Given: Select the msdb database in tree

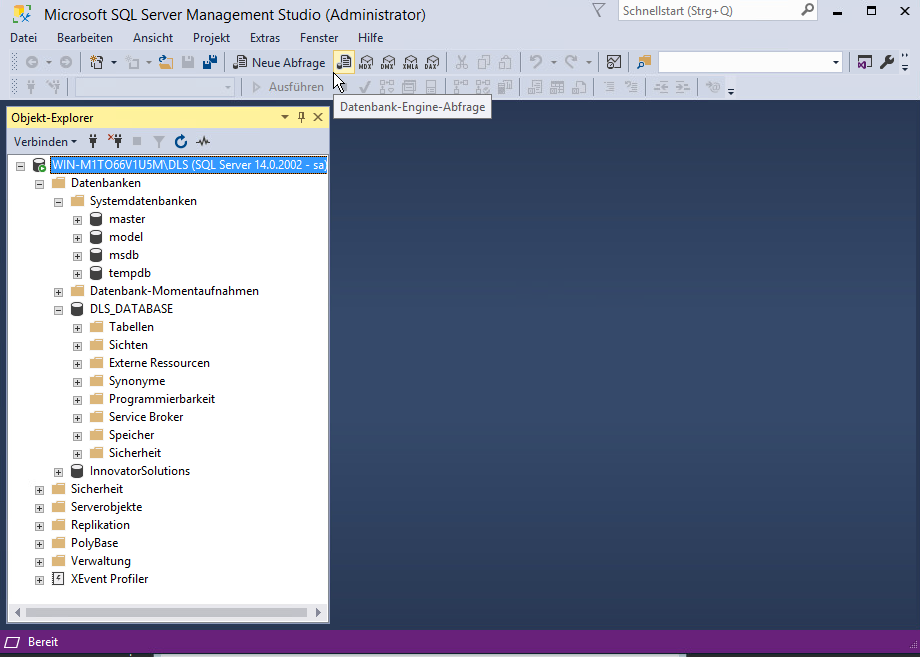Looking at the screenshot, I should click(x=124, y=255).
